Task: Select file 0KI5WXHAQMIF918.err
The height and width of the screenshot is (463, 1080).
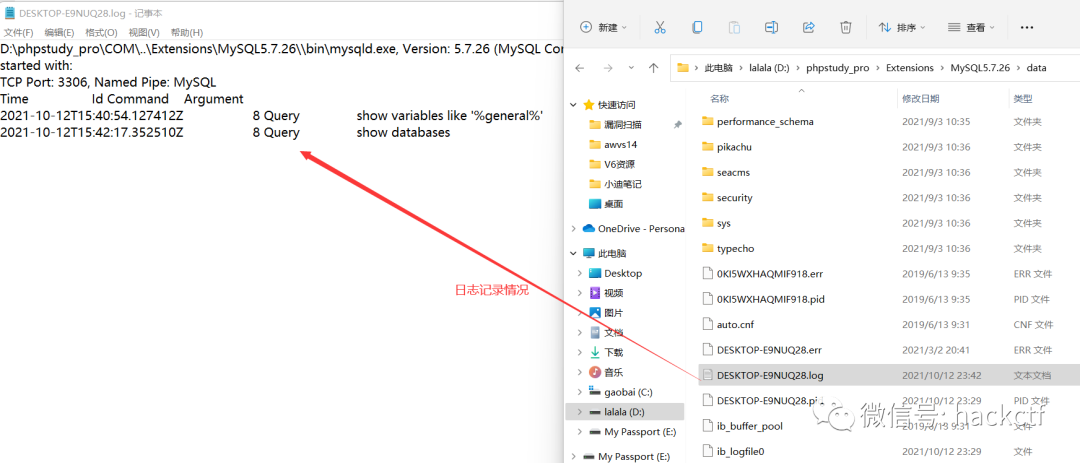Action: pyautogui.click(x=769, y=274)
